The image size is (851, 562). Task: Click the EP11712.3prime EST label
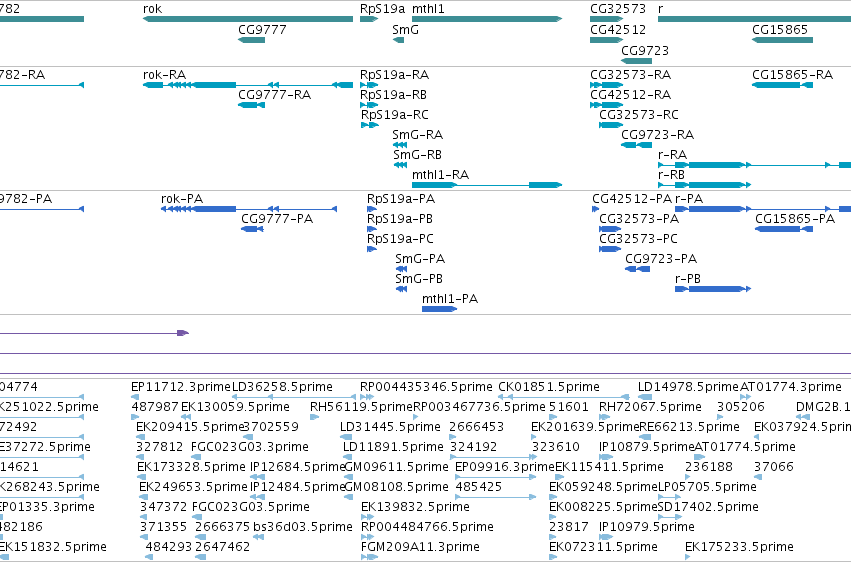[181, 387]
